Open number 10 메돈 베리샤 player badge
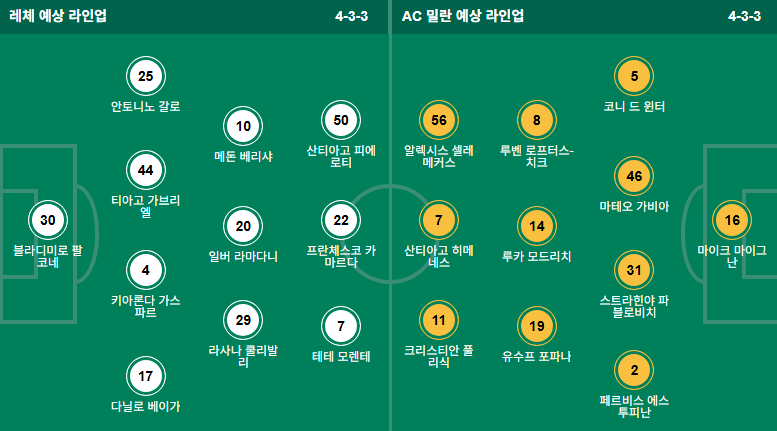The image size is (777, 431). 243,126
